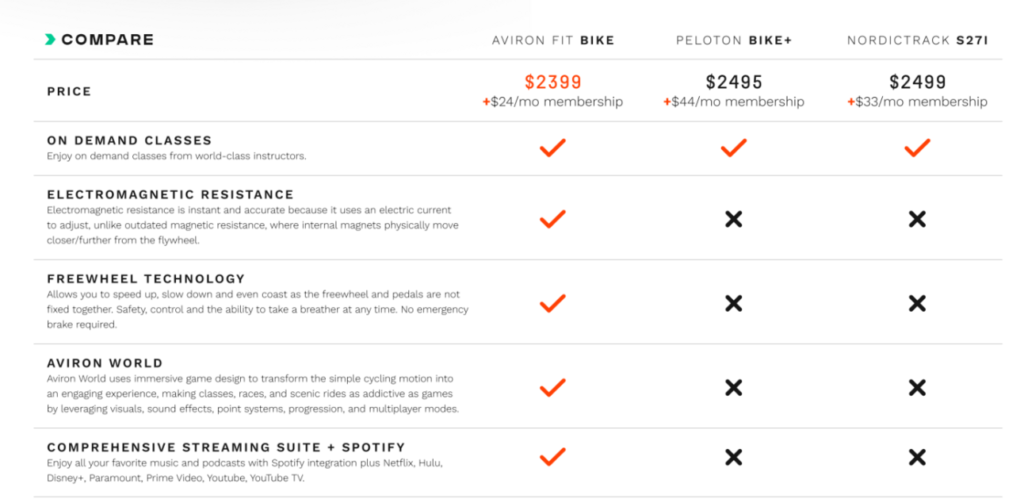Click NordicTrack checkmark for On Demand Classes

pos(917,148)
